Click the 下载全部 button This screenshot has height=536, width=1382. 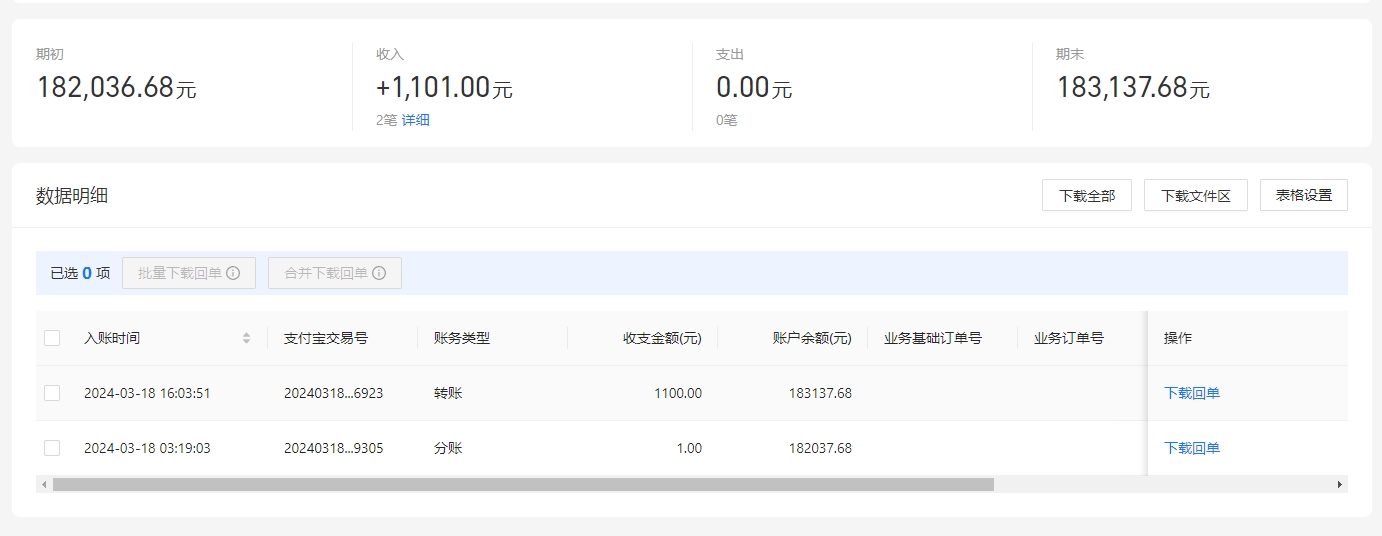coord(1087,195)
